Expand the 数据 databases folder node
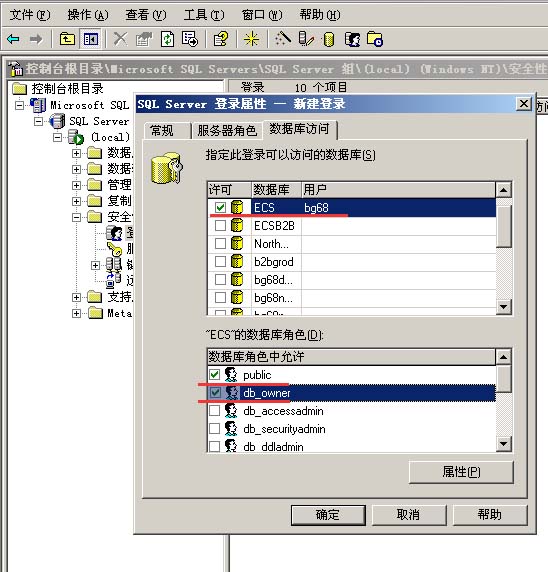Image resolution: width=548 pixels, height=572 pixels. point(76,153)
